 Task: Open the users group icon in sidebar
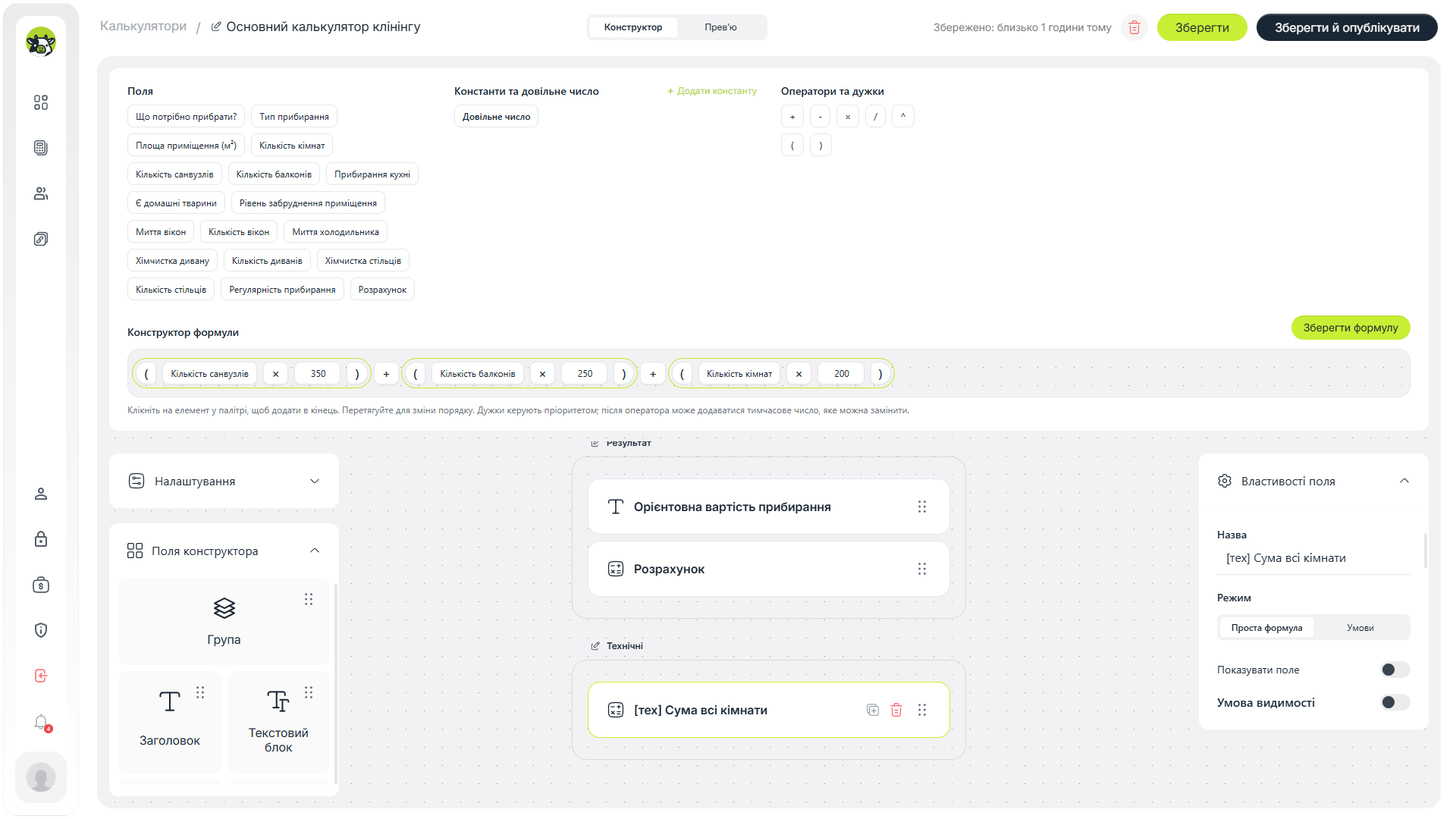tap(41, 193)
